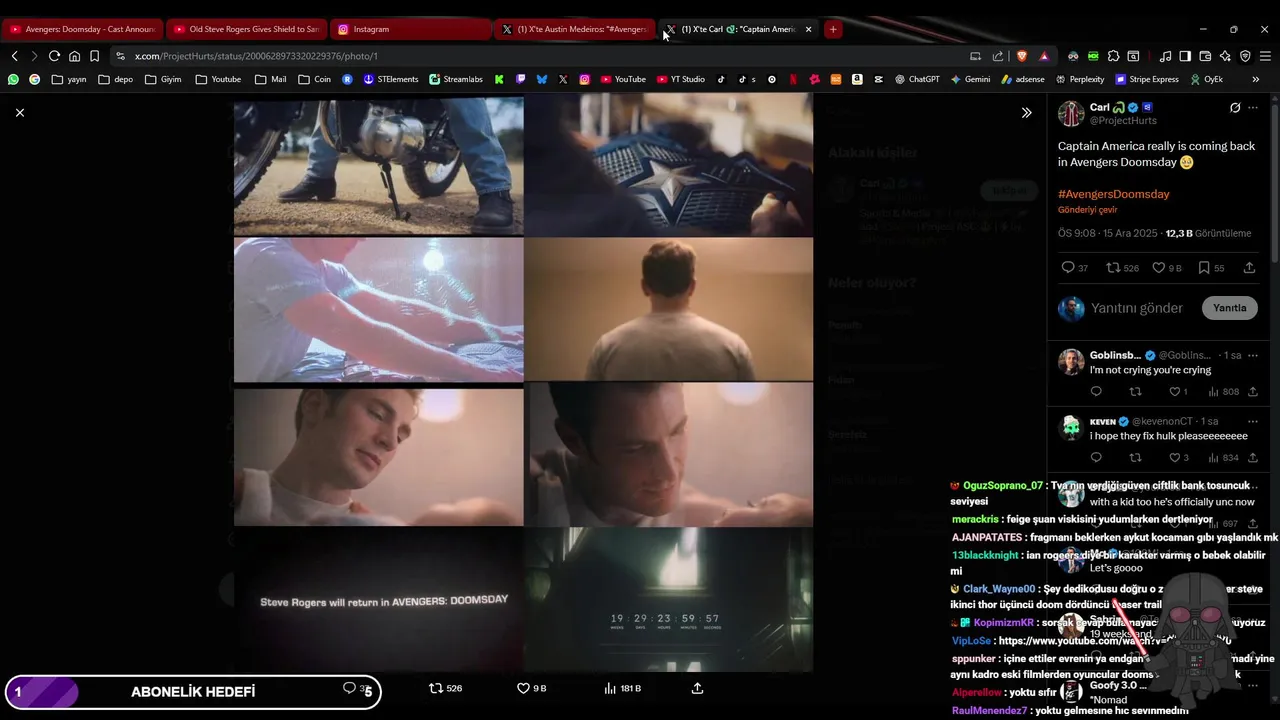This screenshot has width=1280, height=720.
Task: Toggle the browser sidebar panel icon
Action: (x=1185, y=56)
